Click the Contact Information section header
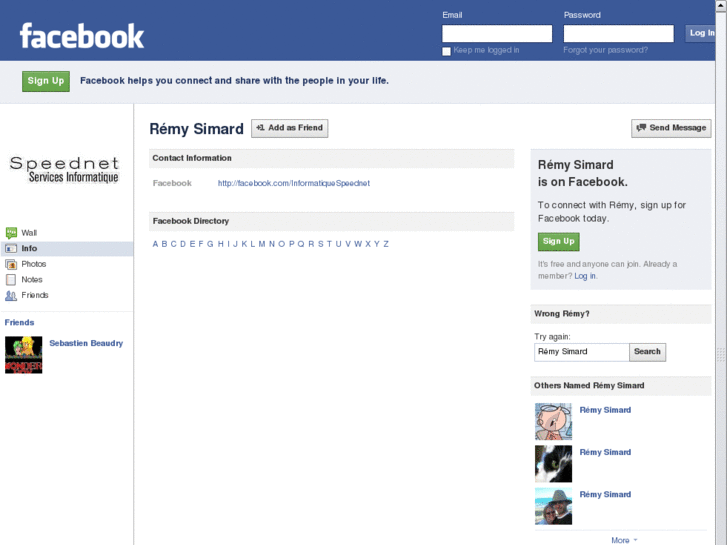Screen dimensions: 727x545 (332, 158)
